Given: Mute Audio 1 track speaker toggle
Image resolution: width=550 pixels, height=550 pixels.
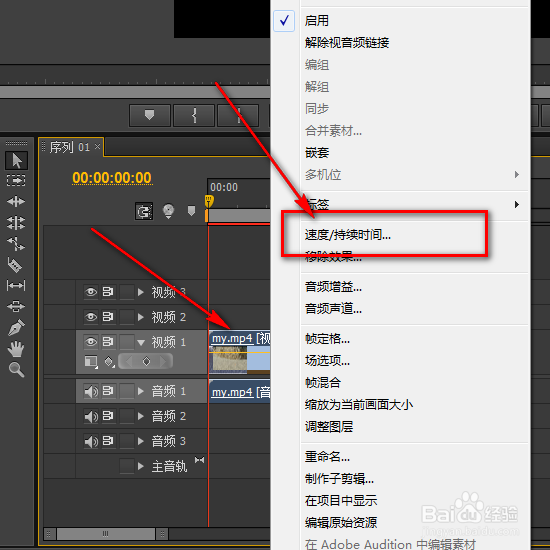Looking at the screenshot, I should pos(91,391).
